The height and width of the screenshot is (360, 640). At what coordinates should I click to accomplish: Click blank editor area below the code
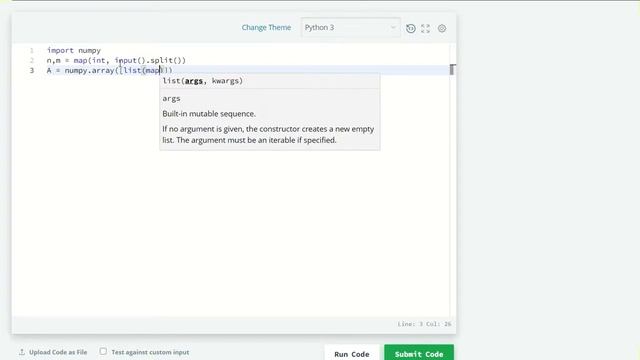pyautogui.click(x=231, y=233)
